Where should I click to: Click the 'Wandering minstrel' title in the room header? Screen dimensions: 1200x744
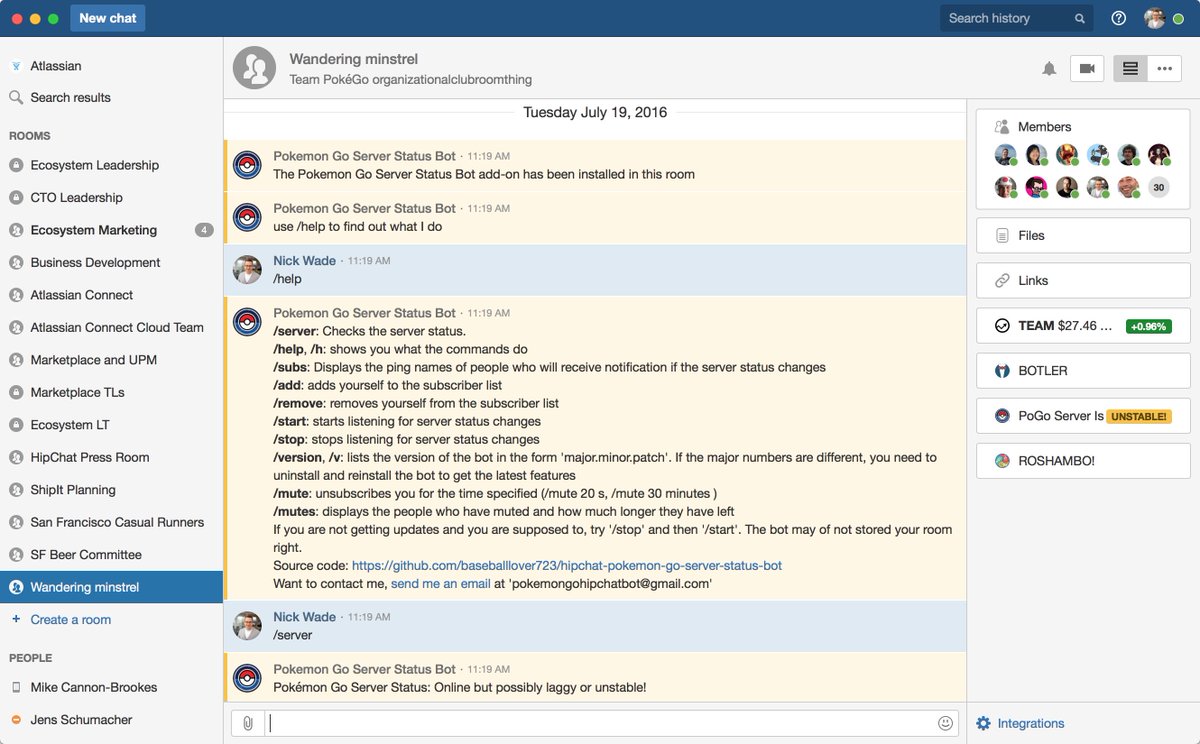click(354, 59)
